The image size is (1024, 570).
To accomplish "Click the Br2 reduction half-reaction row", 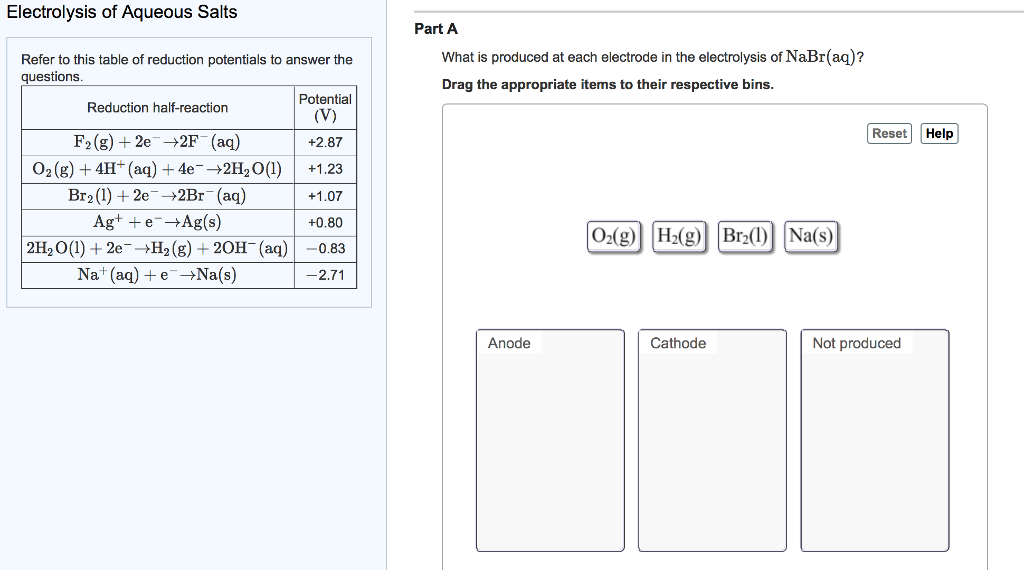I will coord(158,196).
